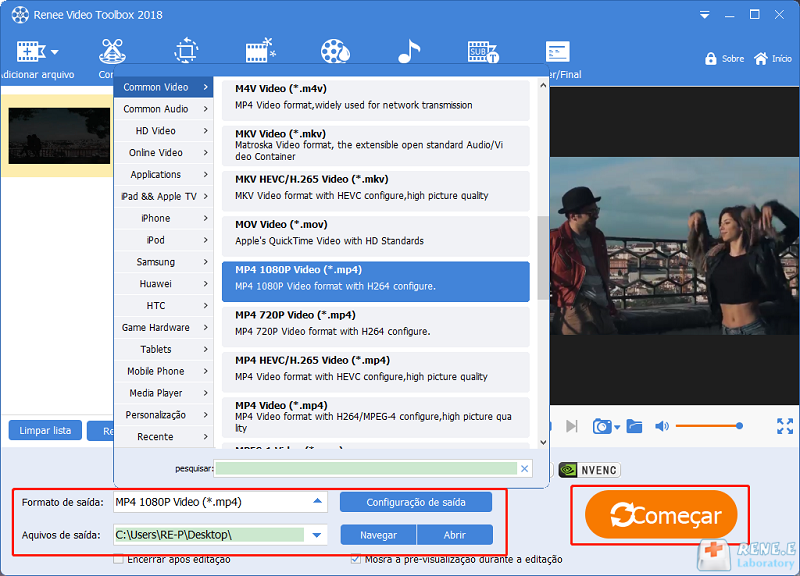Expand the Common Audio category
Image resolution: width=800 pixels, height=576 pixels.
163,109
